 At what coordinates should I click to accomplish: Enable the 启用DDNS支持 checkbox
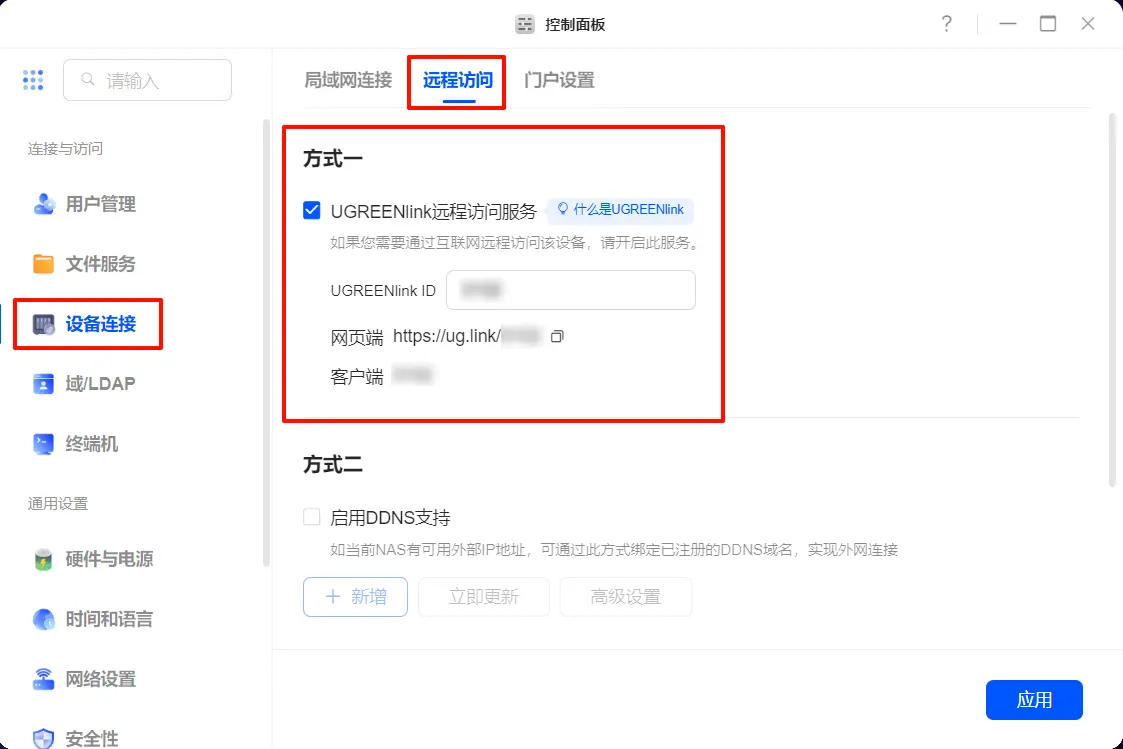(x=312, y=517)
